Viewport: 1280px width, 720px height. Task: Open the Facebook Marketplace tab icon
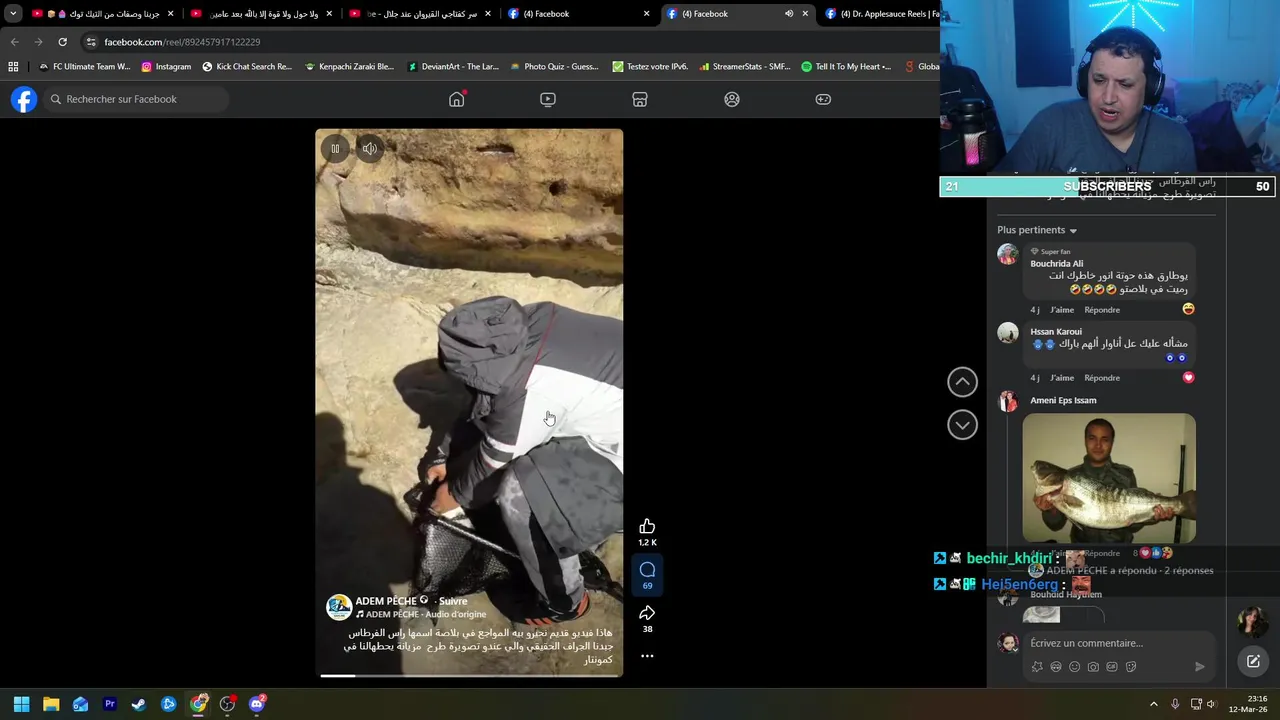tap(640, 99)
